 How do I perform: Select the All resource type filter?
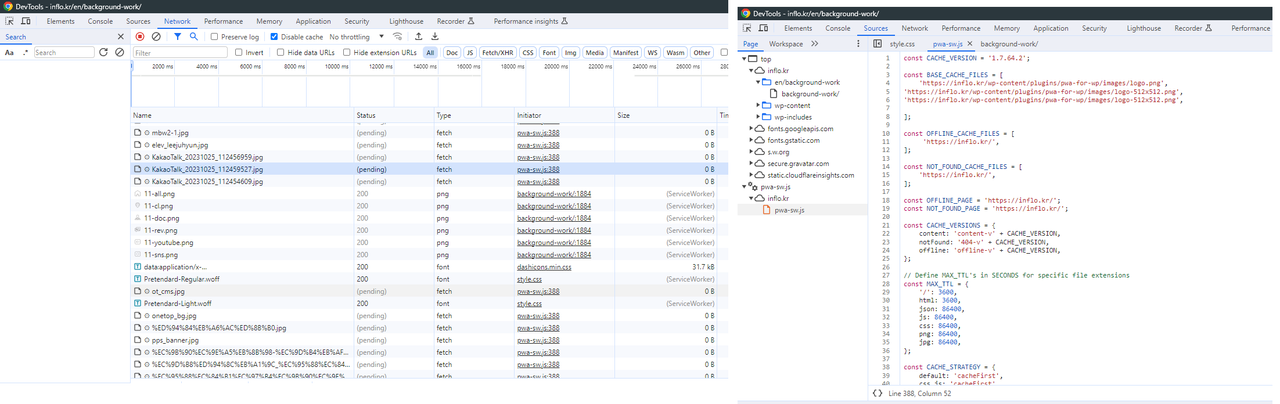(430, 52)
